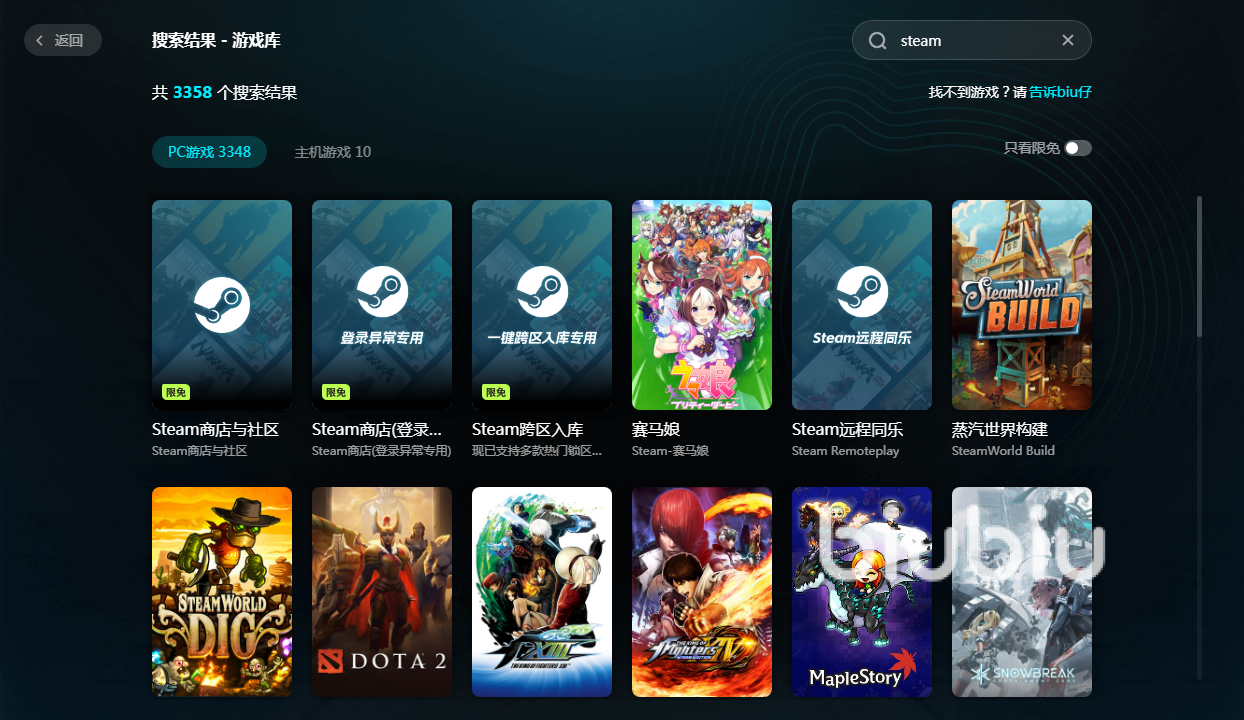Switch to the PC游戏 3348 tab

tap(209, 152)
